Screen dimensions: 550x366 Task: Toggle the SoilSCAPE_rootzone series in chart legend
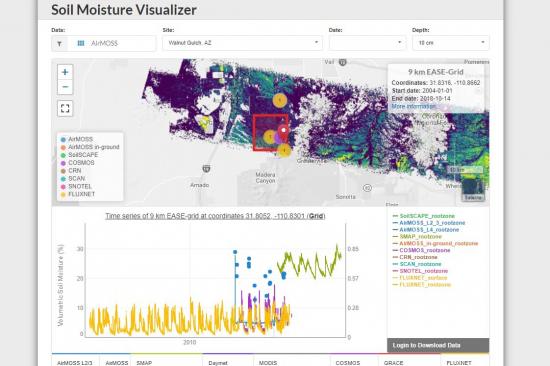tap(423, 216)
